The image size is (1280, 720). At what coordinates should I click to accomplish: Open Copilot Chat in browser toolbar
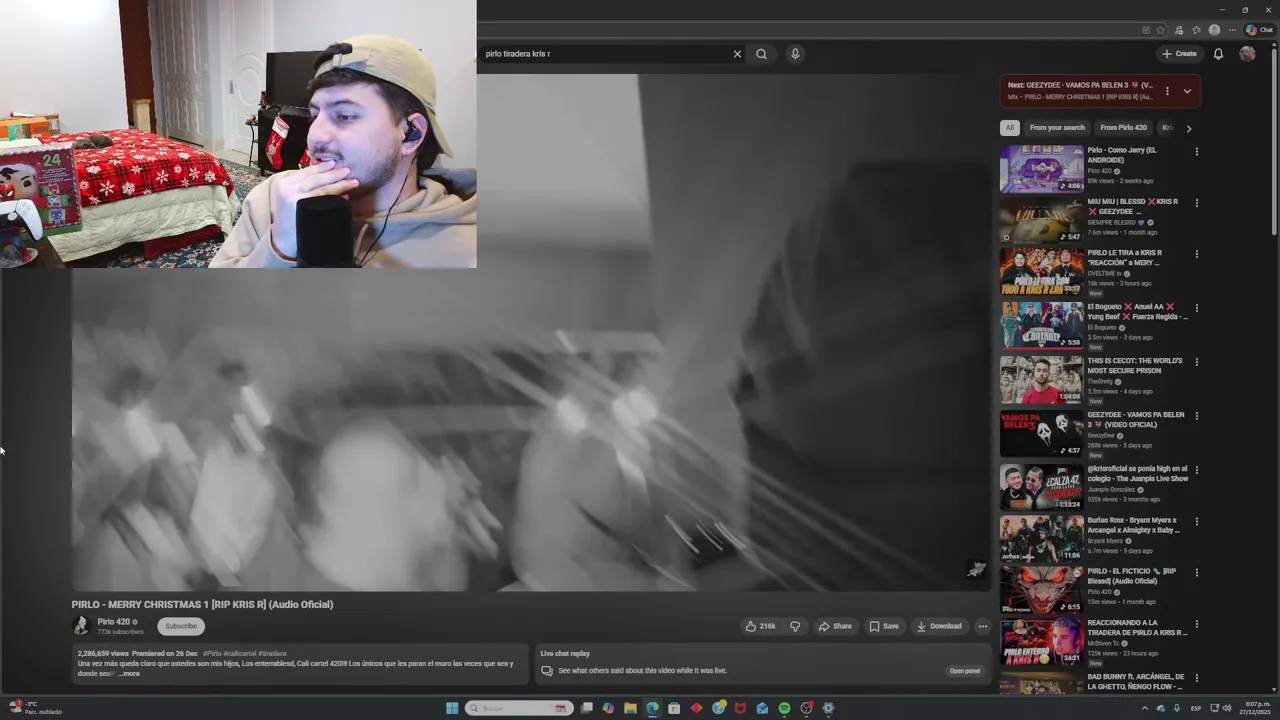[1258, 30]
